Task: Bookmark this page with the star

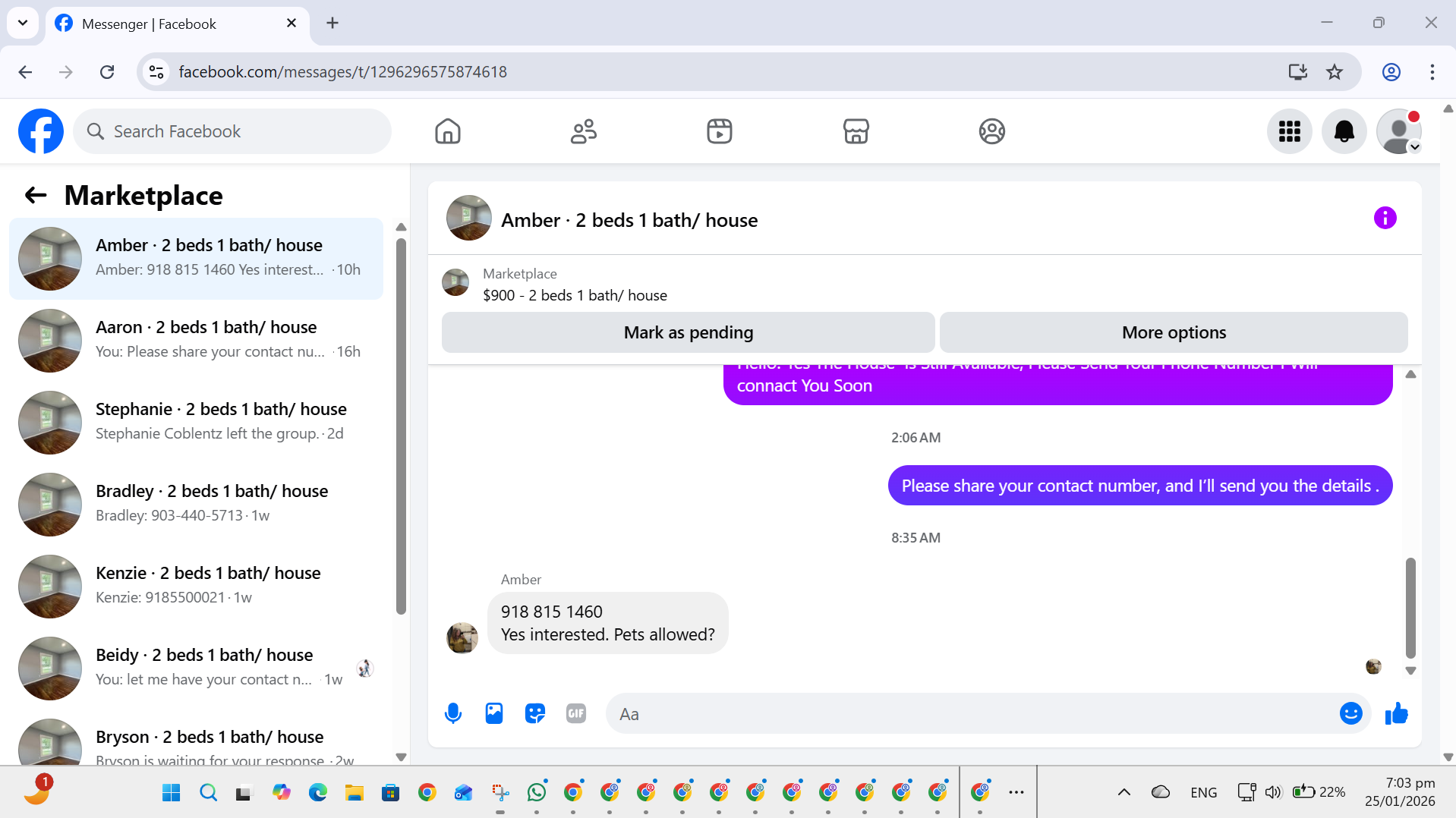Action: click(x=1335, y=72)
